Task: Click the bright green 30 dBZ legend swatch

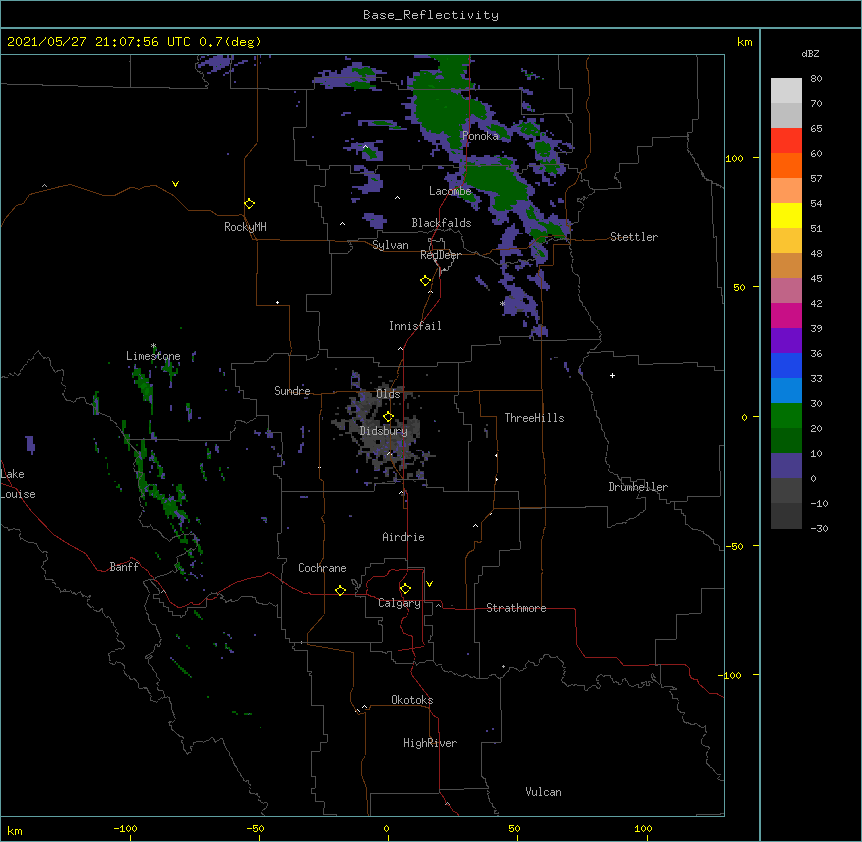Action: pyautogui.click(x=786, y=416)
